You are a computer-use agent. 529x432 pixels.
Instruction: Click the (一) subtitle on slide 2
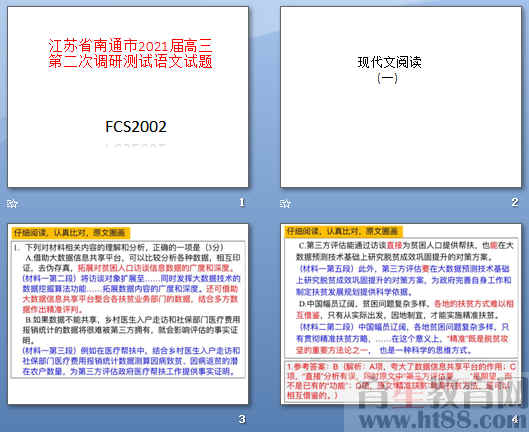click(x=387, y=78)
